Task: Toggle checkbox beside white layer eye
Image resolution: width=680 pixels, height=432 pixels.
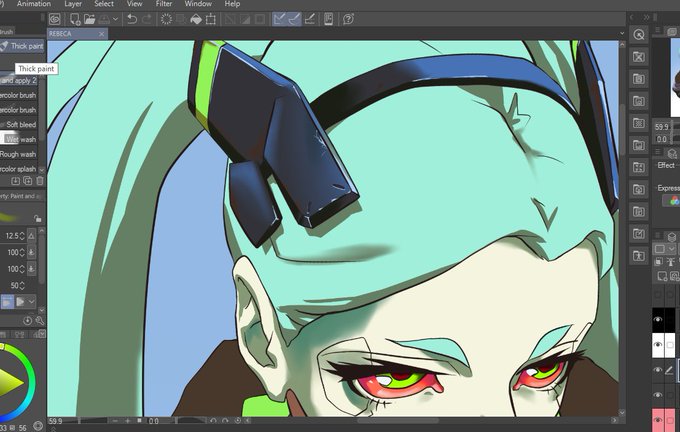Action: (x=670, y=345)
